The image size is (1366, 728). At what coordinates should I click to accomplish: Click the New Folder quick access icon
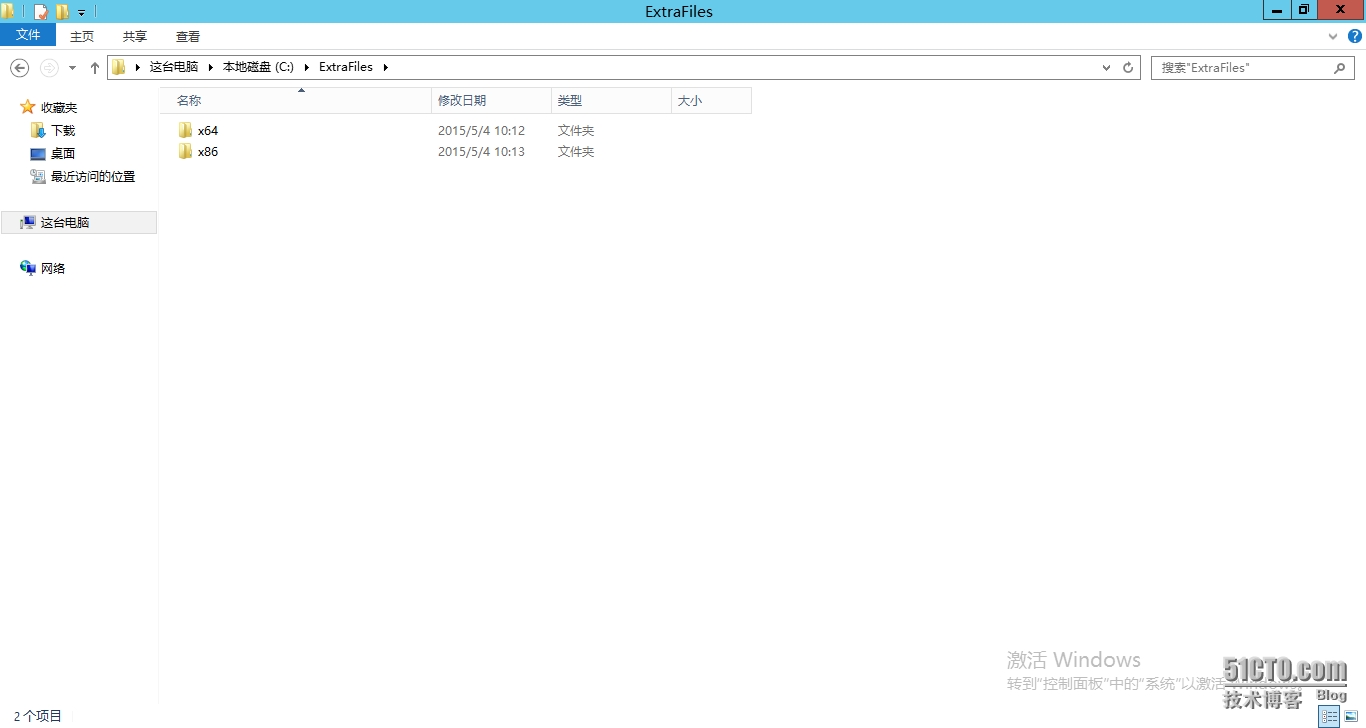pos(62,12)
